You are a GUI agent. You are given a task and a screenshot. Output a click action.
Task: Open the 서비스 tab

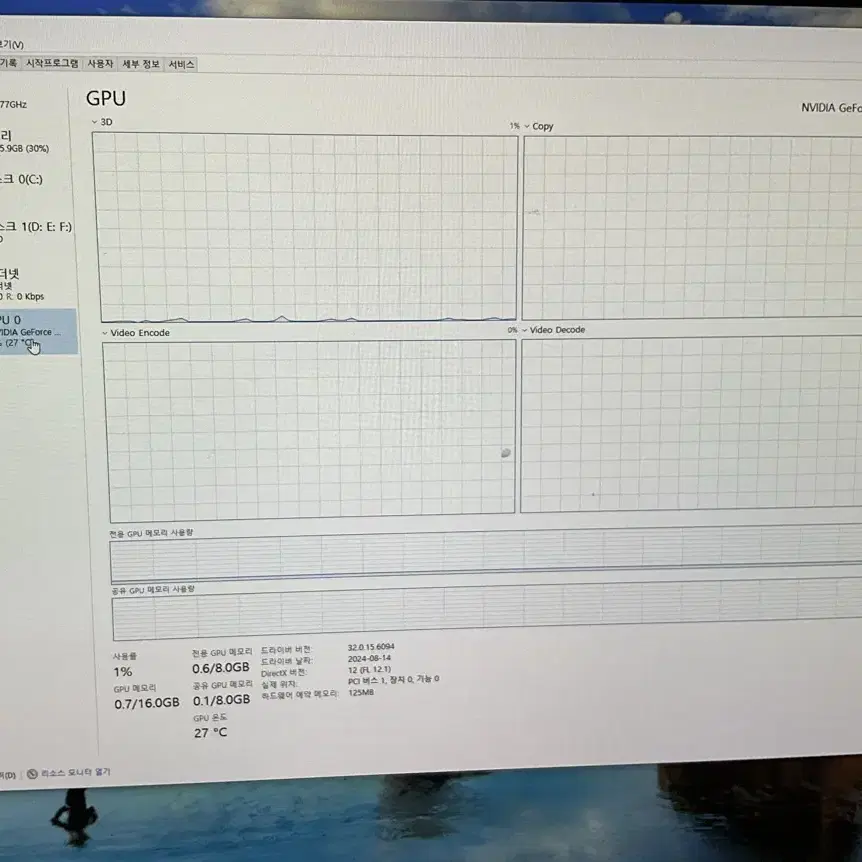click(x=181, y=65)
